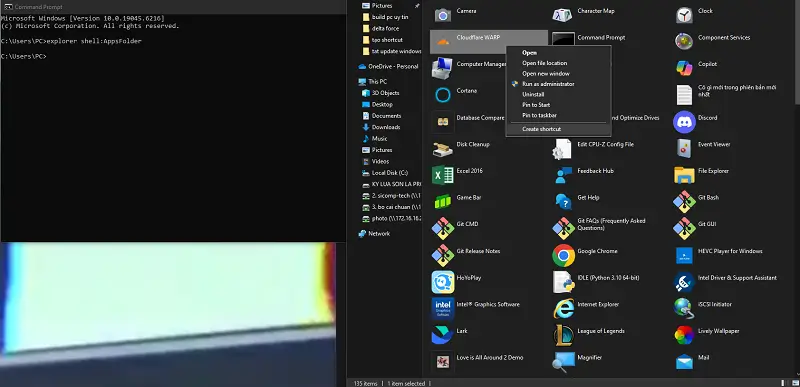Select the HEVC Player for Windows icon

[x=684, y=255]
